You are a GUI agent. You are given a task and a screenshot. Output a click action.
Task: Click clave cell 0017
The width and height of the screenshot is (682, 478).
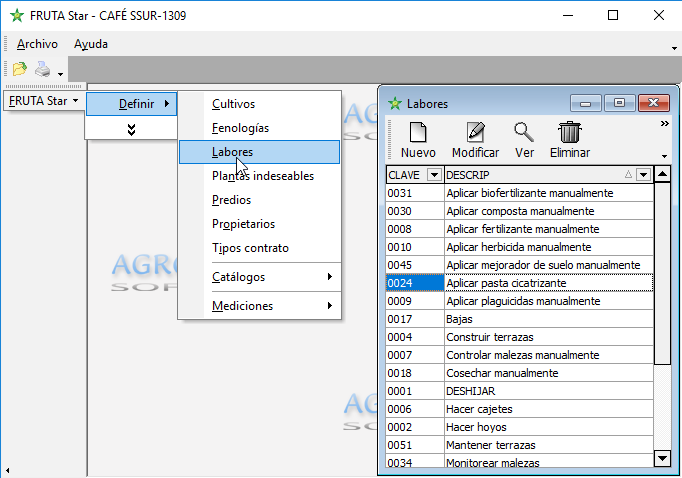[x=415, y=319]
